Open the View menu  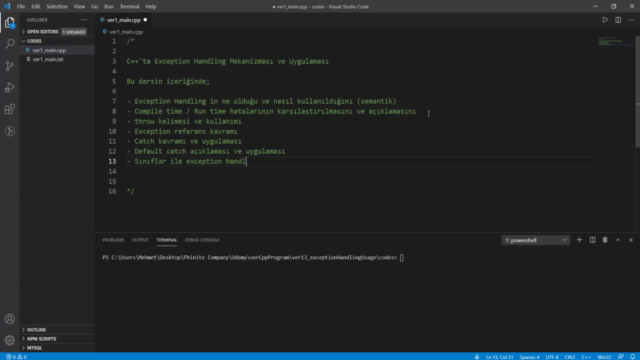79,7
